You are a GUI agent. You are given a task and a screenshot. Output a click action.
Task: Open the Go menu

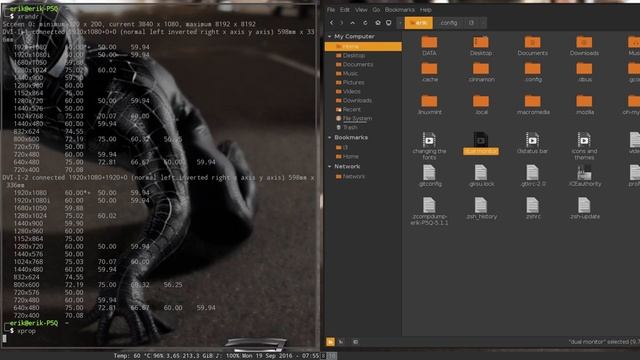click(x=376, y=10)
